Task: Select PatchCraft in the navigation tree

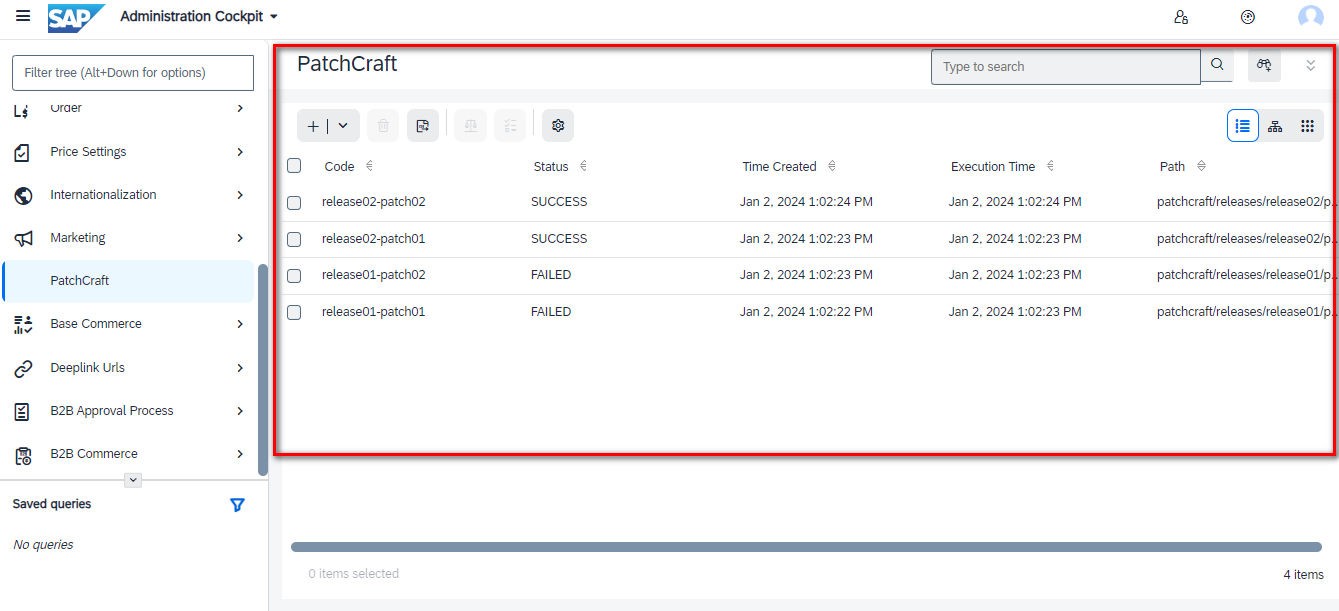Action: (80, 281)
